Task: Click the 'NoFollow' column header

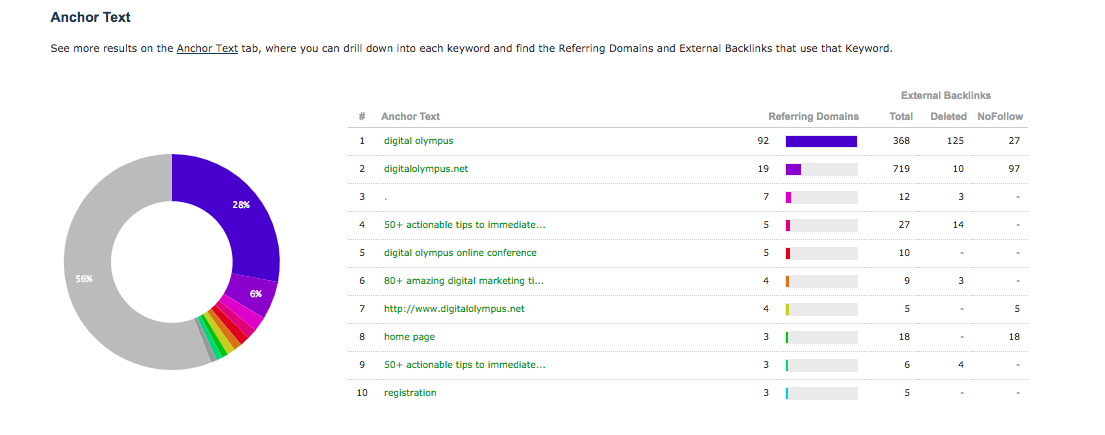Action: click(x=1000, y=116)
